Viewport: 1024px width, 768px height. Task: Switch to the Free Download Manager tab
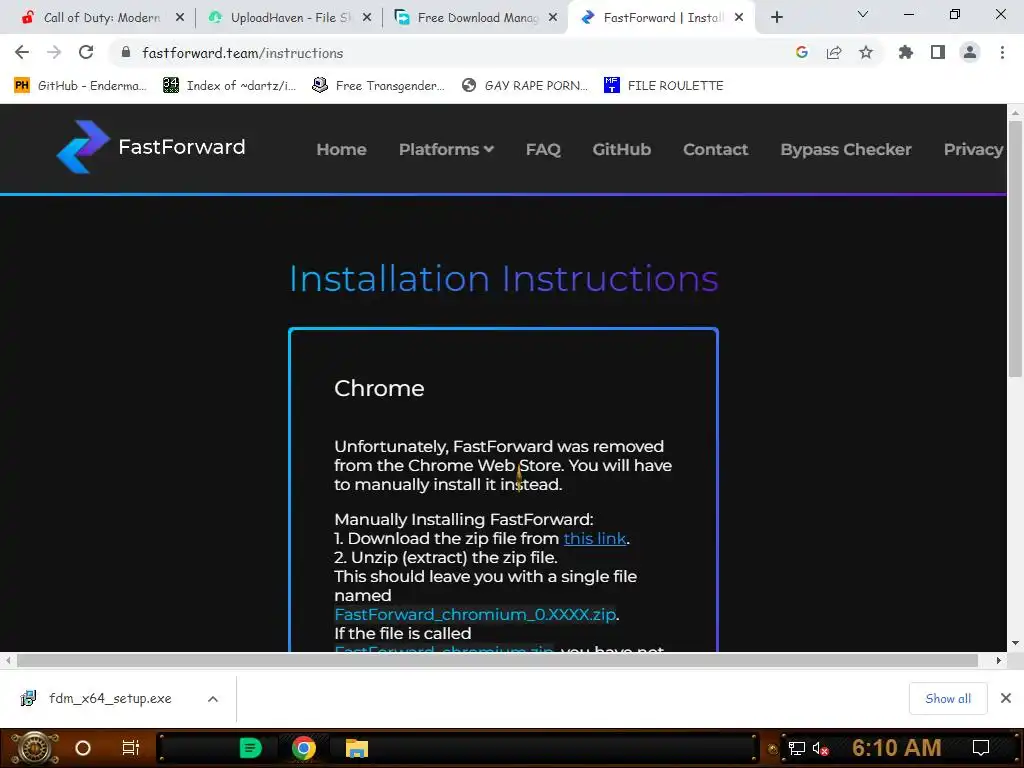coord(475,18)
